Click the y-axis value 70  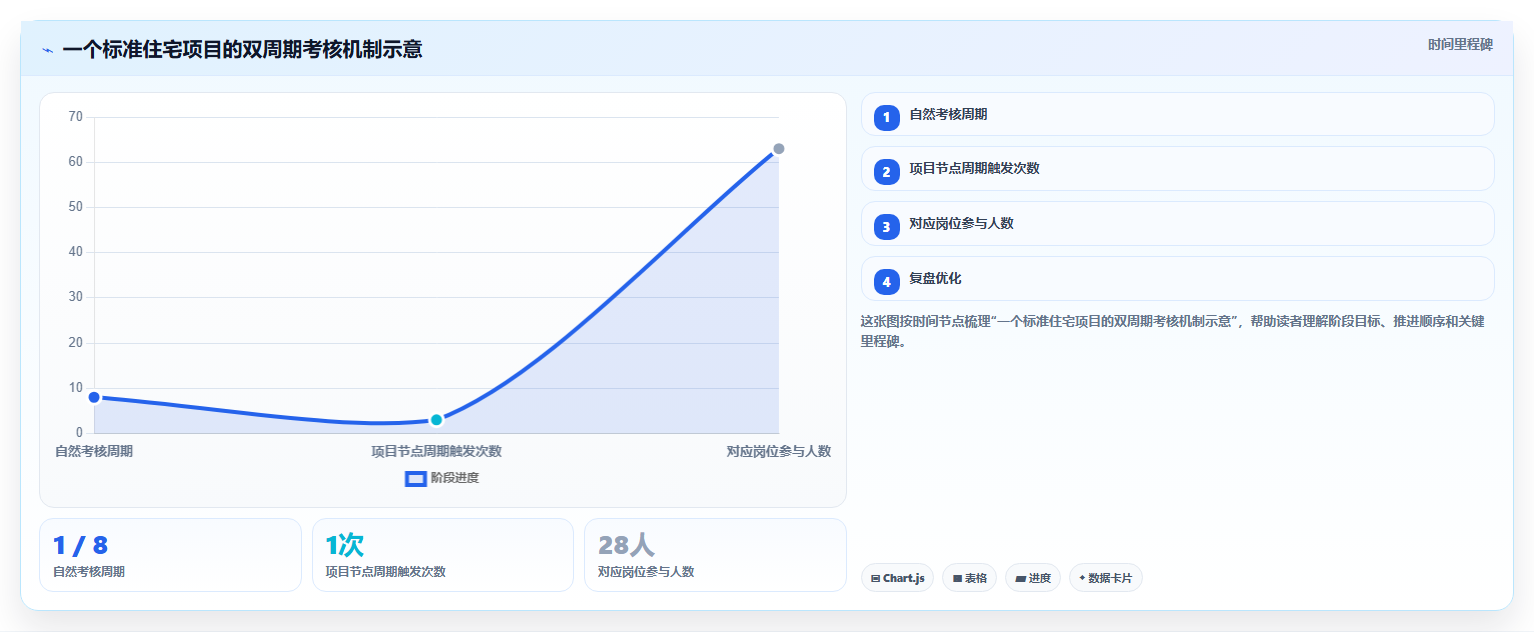76,117
